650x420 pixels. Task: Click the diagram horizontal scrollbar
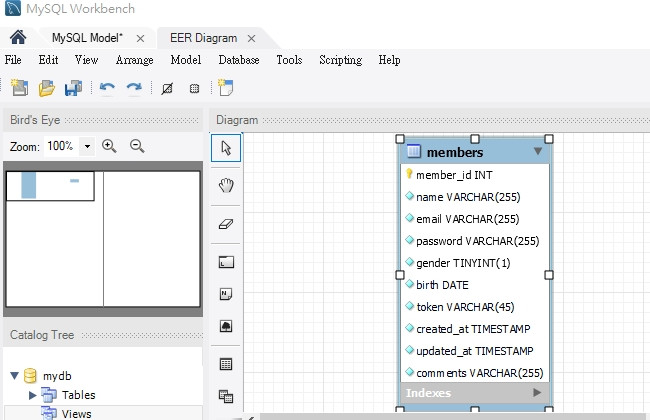pos(452,416)
